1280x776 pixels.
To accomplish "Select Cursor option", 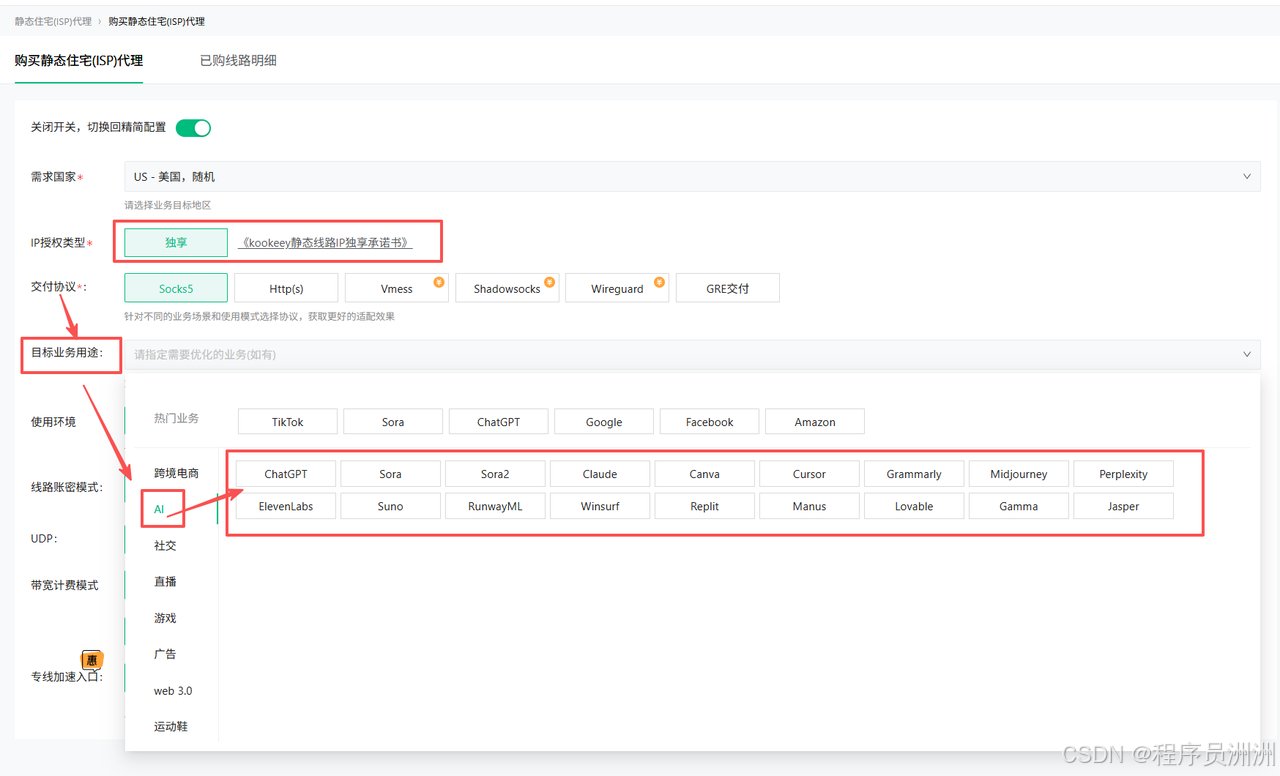I will click(x=809, y=473).
